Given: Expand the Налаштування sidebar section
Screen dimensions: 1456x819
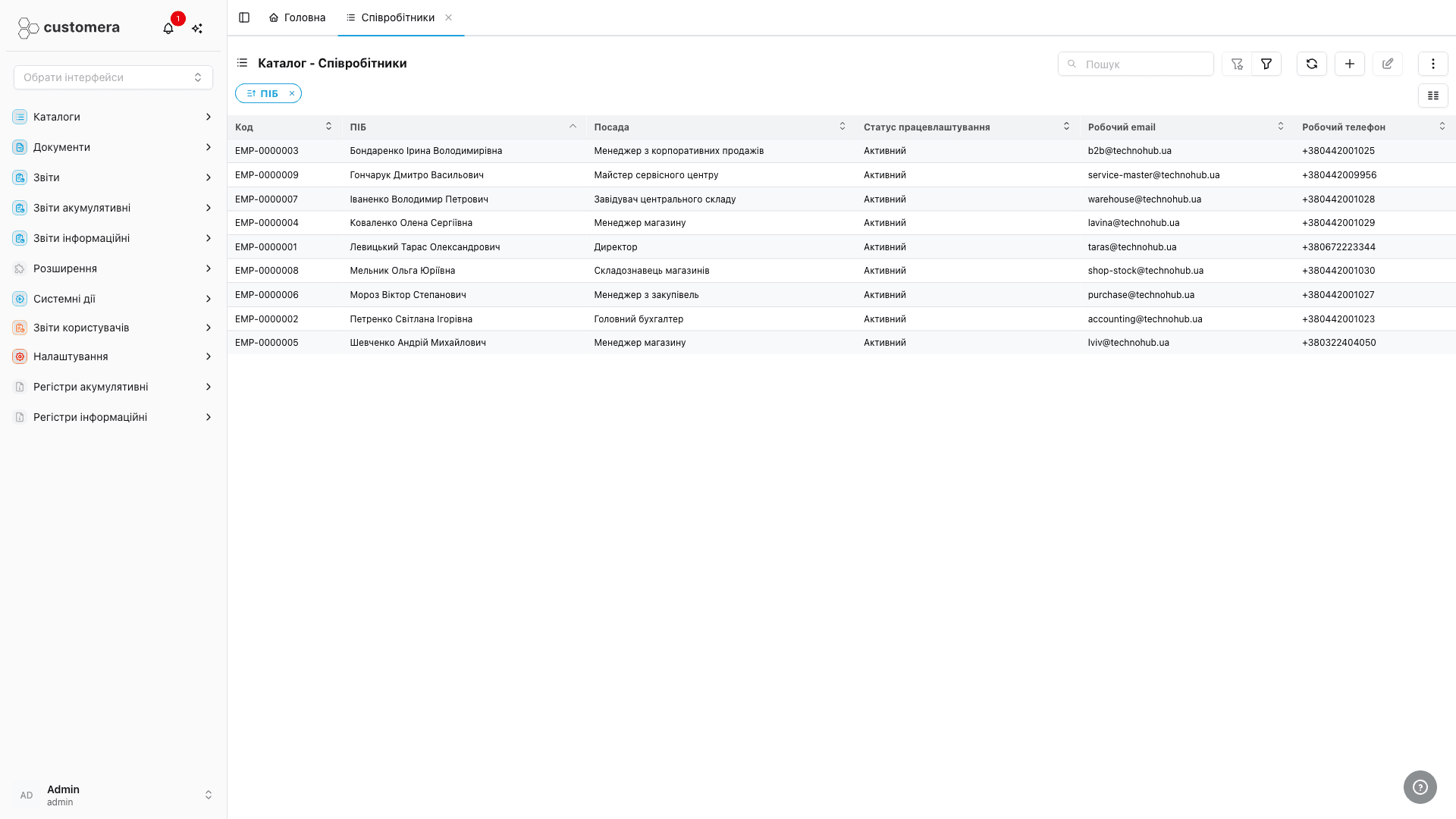Looking at the screenshot, I should point(113,356).
